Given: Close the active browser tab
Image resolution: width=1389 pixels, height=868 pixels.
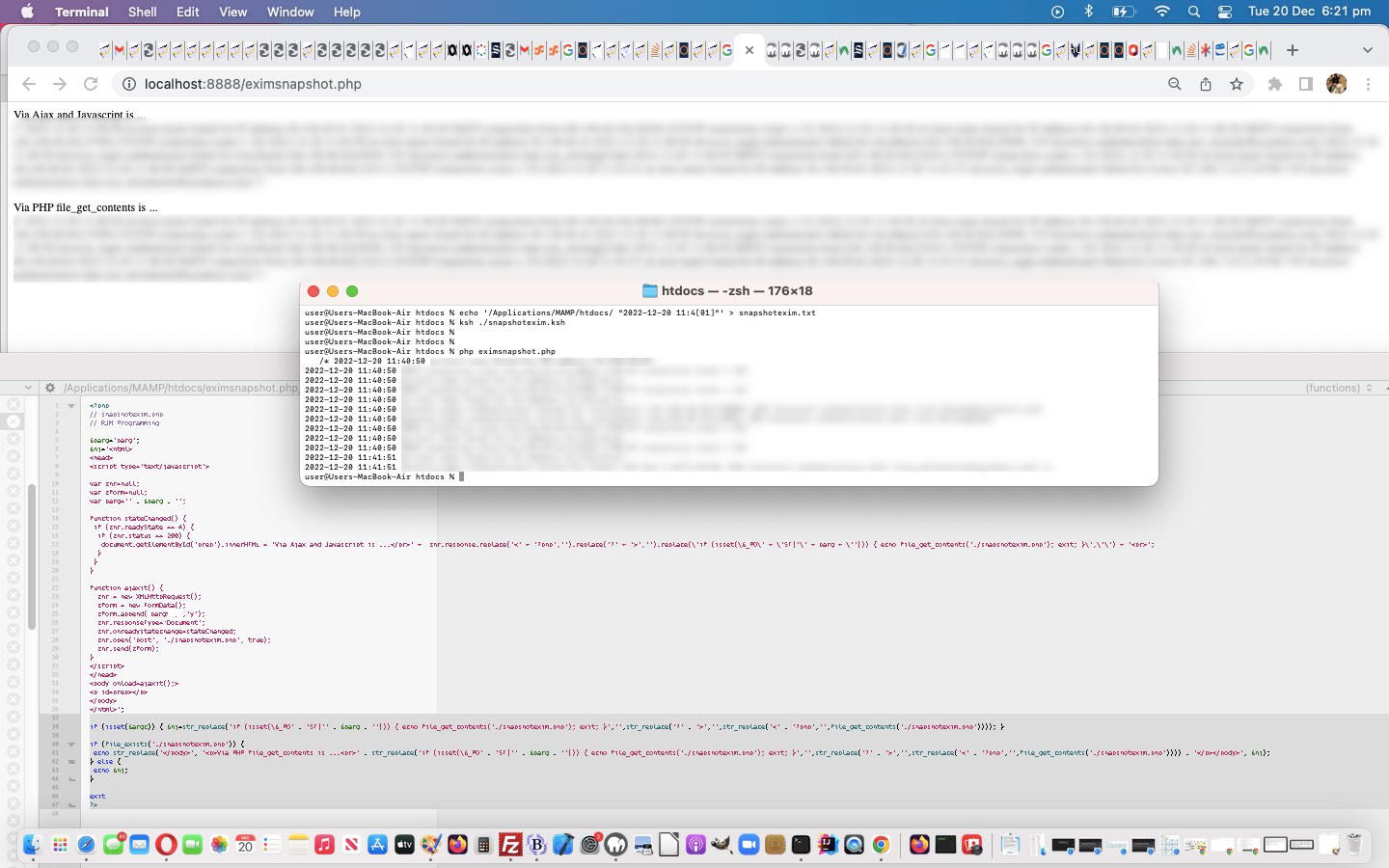Looking at the screenshot, I should tap(749, 50).
